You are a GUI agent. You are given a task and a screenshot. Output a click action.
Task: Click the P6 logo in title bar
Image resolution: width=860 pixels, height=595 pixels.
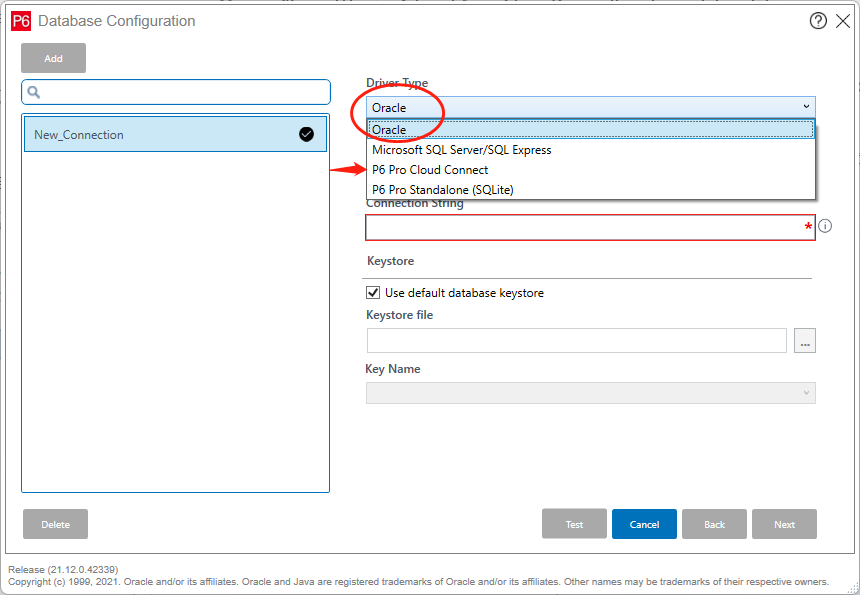click(x=21, y=21)
